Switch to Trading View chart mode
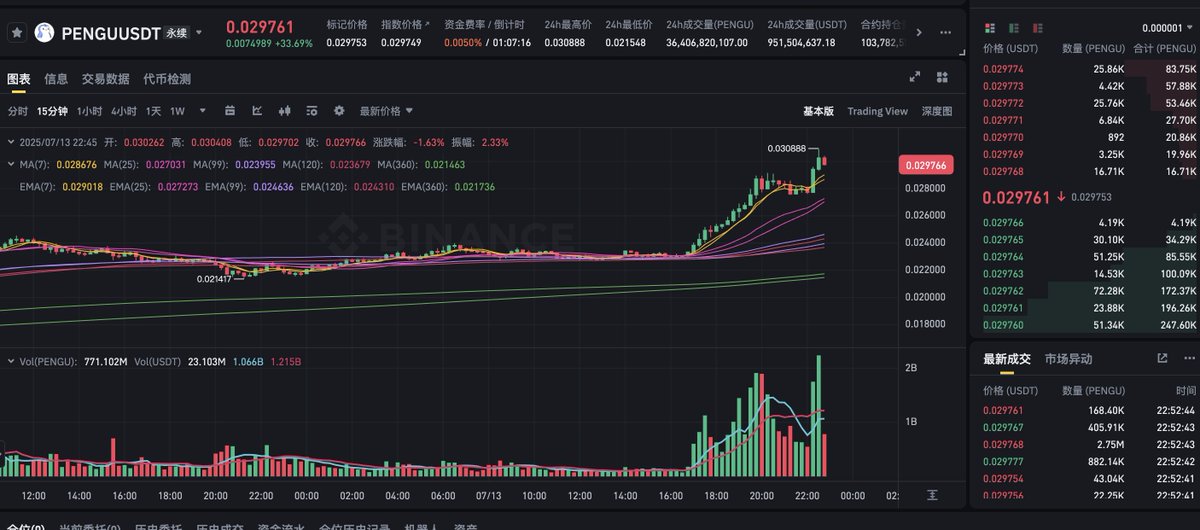The height and width of the screenshot is (530, 1200). point(877,111)
